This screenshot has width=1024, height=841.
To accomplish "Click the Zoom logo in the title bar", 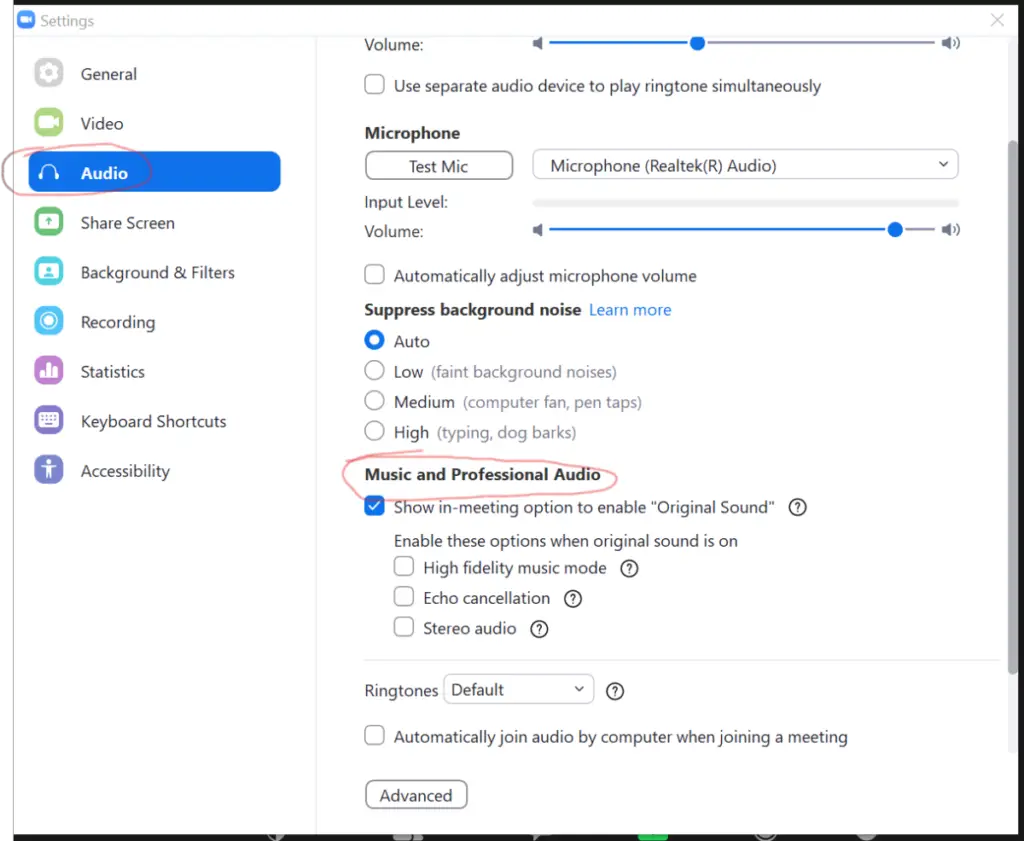I will pyautogui.click(x=26, y=20).
